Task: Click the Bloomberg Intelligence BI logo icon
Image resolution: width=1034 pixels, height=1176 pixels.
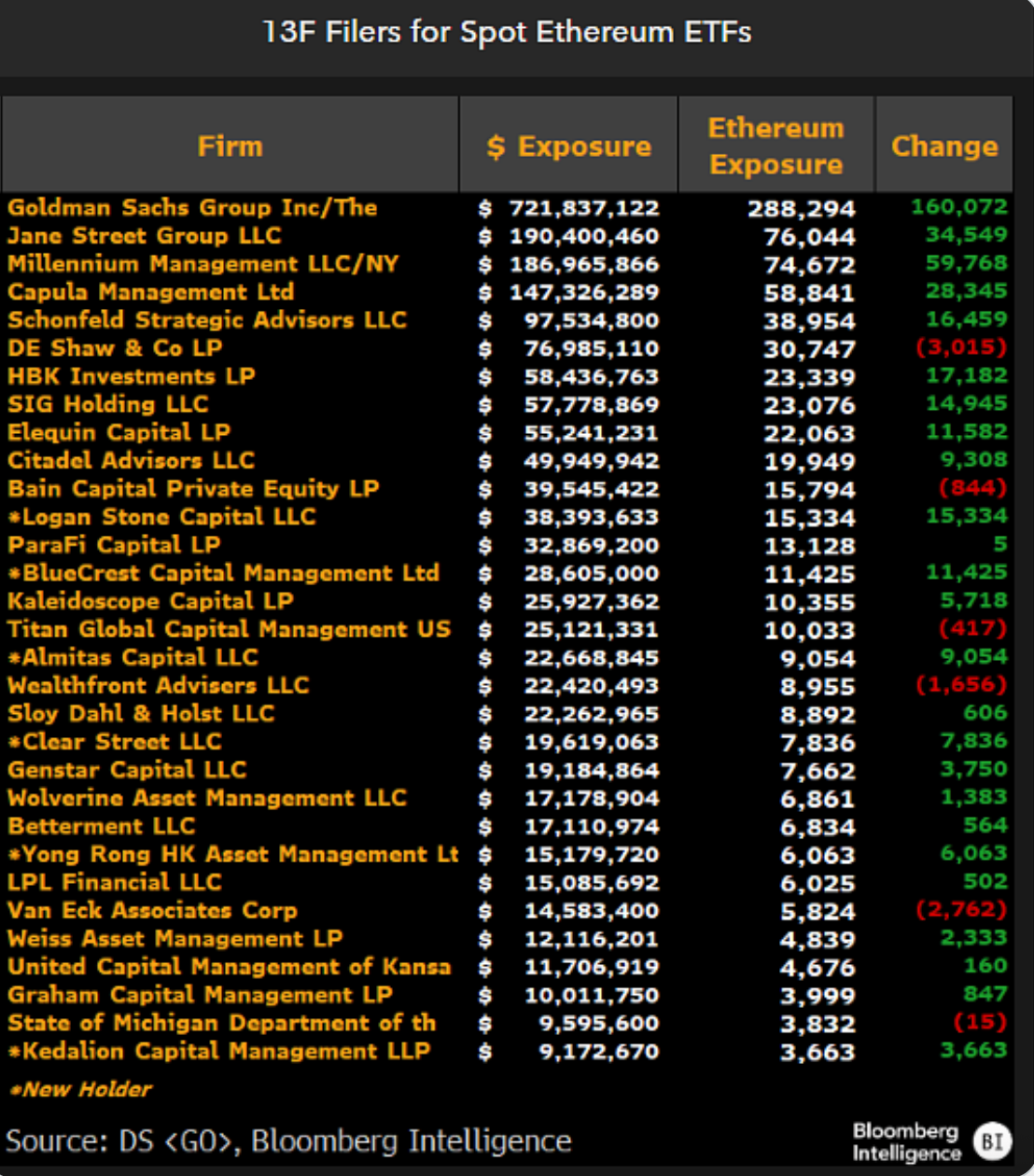Action: click(x=992, y=1141)
